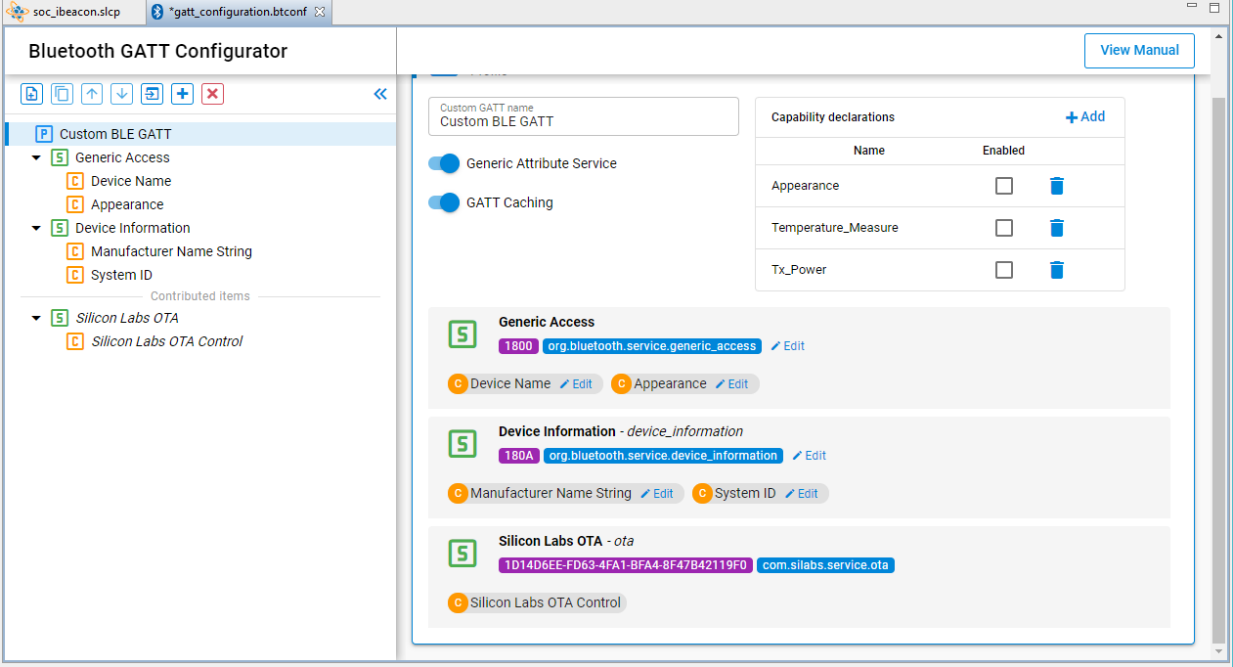Collapse the Device Information tree node
Screen dimensions: 1233x667
[x=37, y=229]
